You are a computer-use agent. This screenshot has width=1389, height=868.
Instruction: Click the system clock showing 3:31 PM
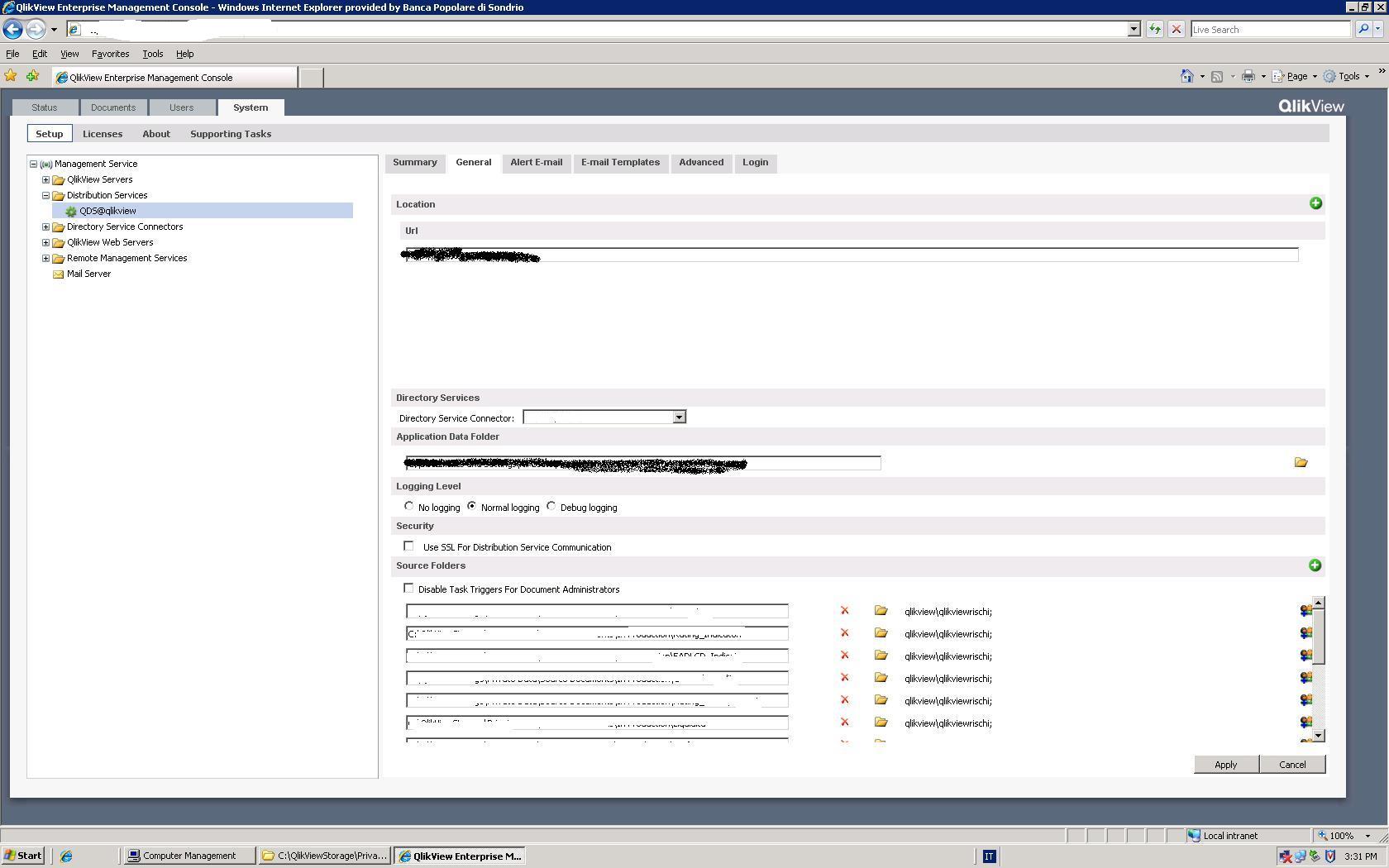1361,856
